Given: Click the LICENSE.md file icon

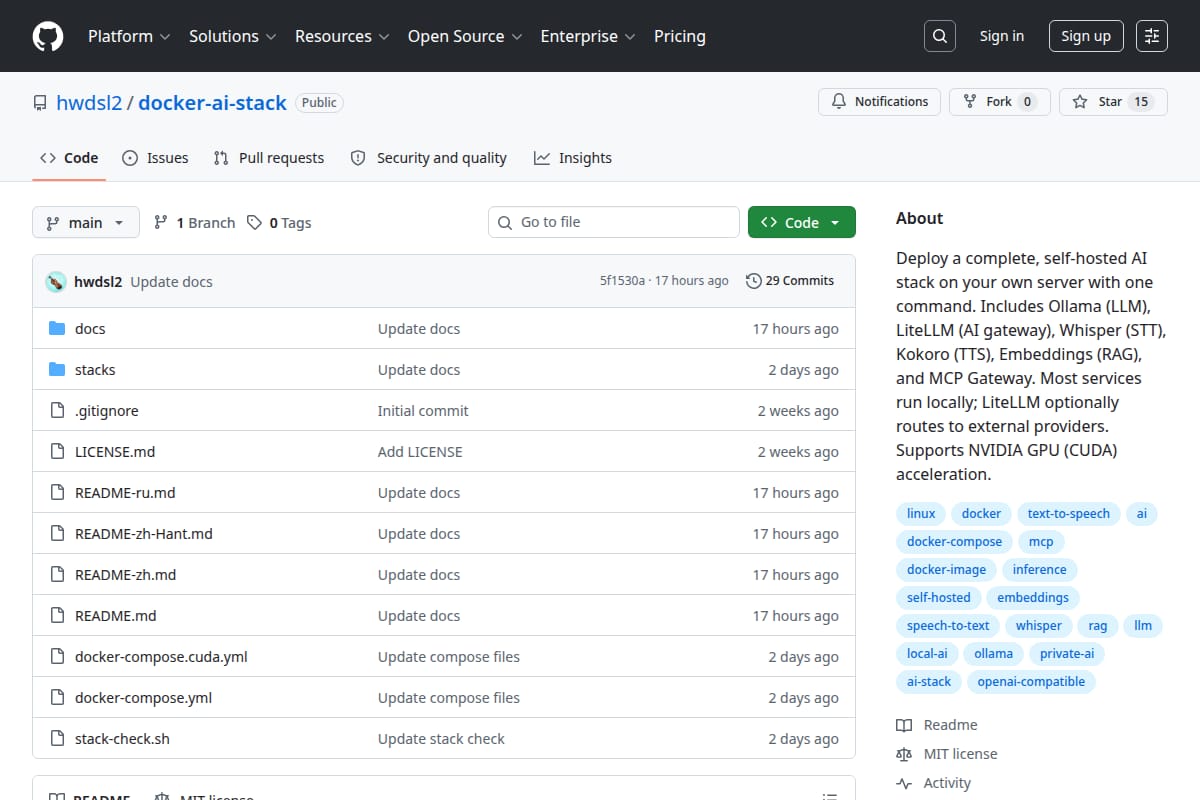Looking at the screenshot, I should (x=57, y=452).
